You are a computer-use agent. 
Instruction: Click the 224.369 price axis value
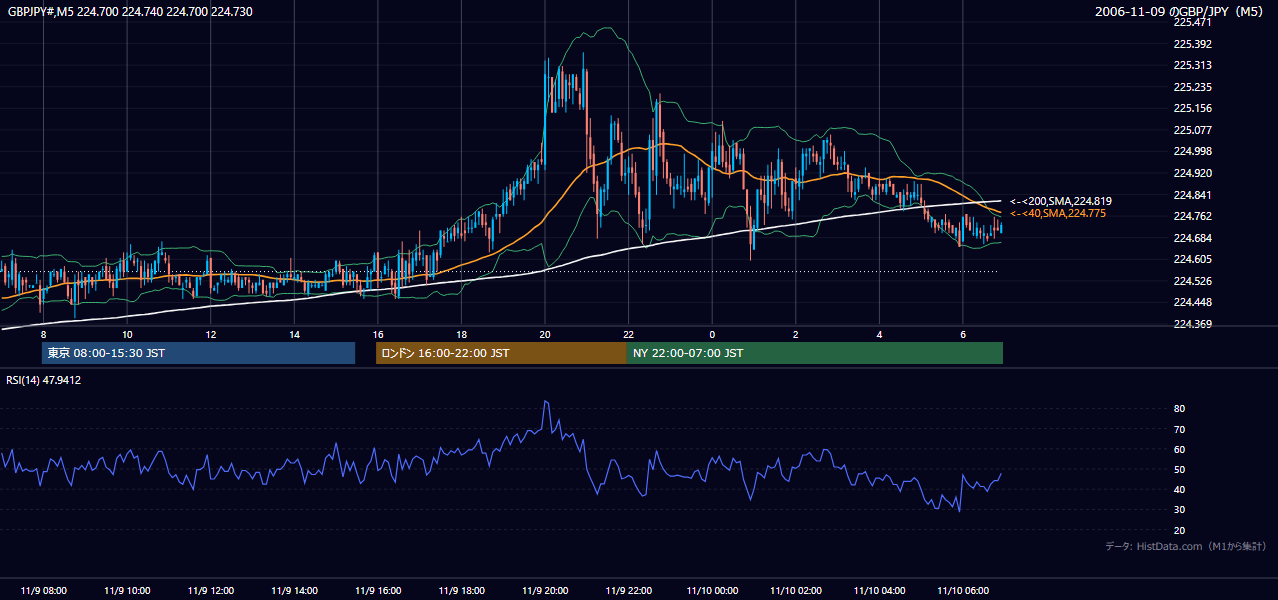[1192, 324]
